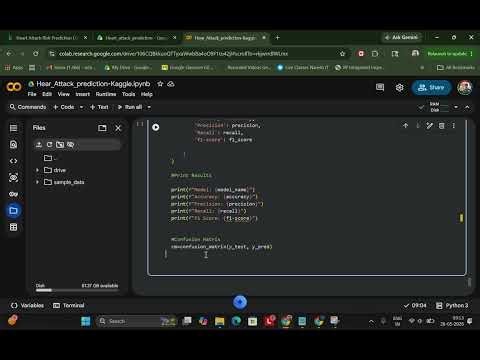480x360 pixels.
Task: Open a new browser tab
Action: click(277, 38)
